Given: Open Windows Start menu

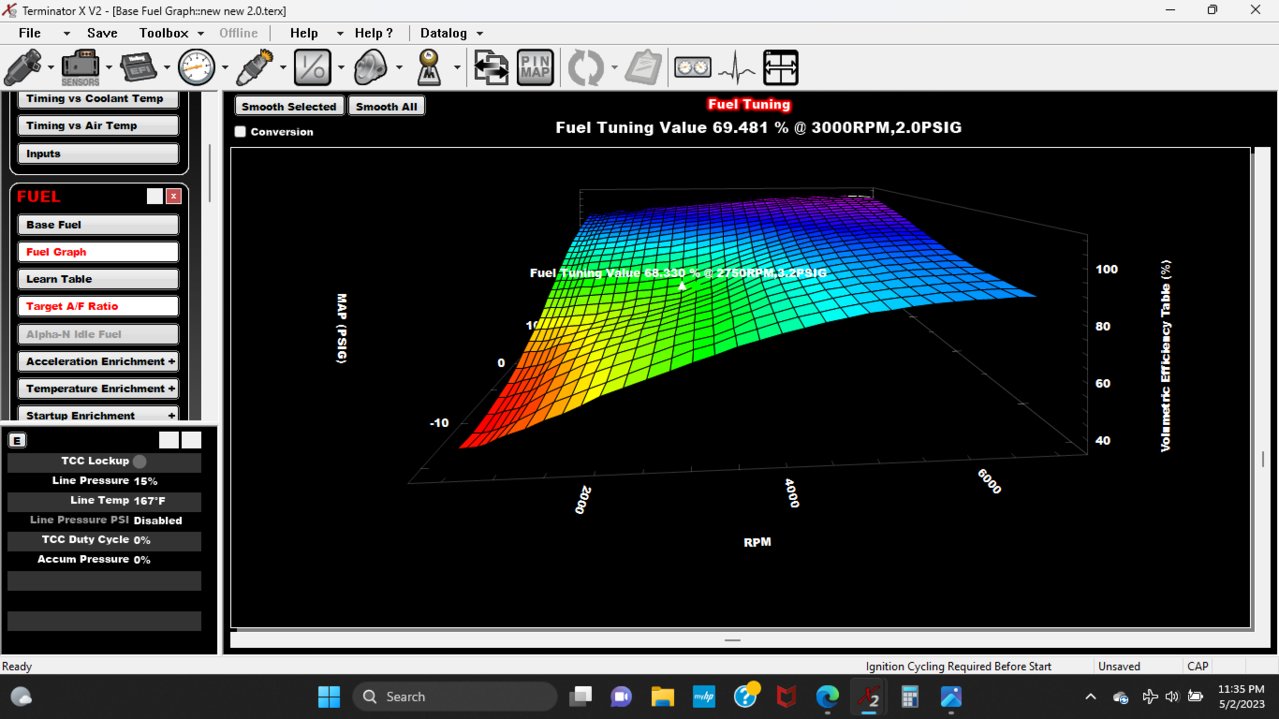Looking at the screenshot, I should 329,696.
